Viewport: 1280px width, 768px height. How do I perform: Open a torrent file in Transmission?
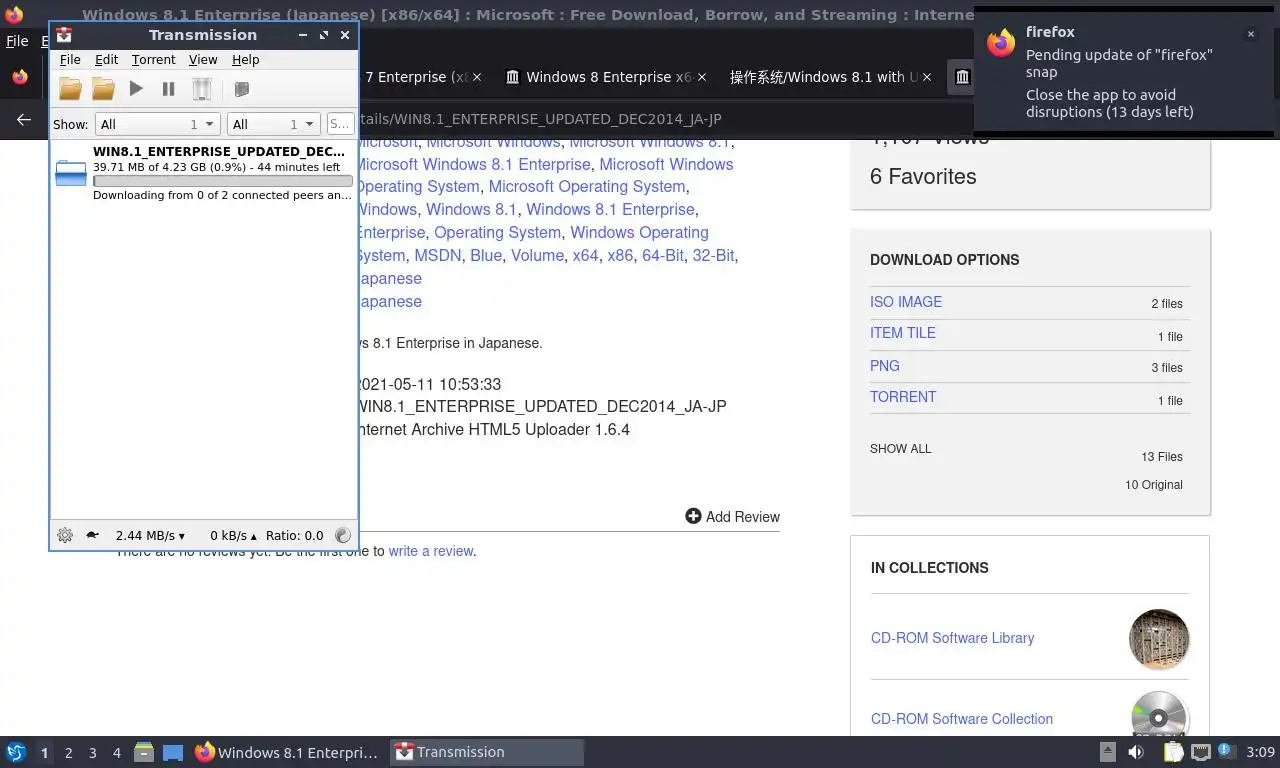70,89
